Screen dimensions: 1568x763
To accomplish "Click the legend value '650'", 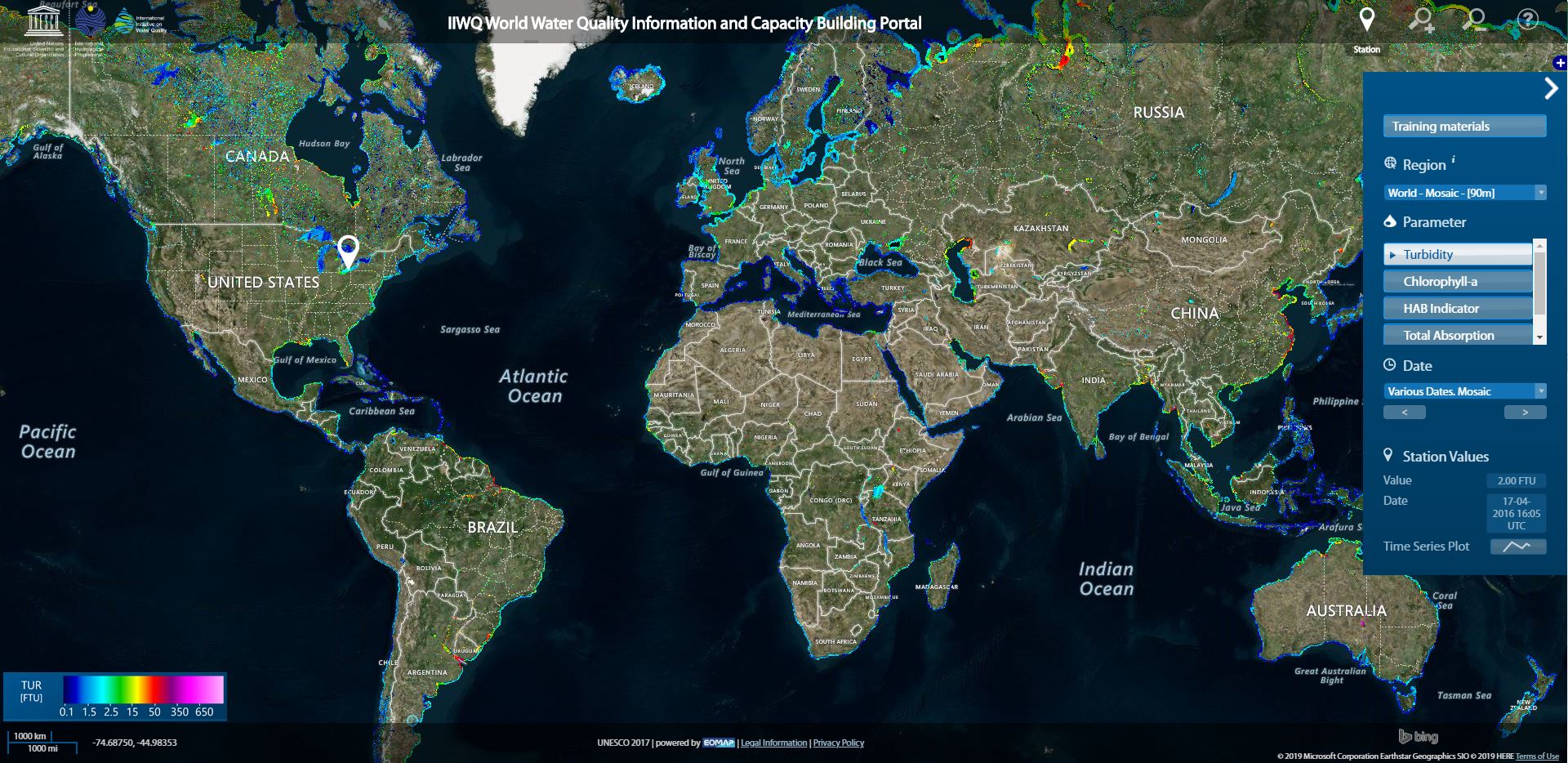I will [204, 712].
